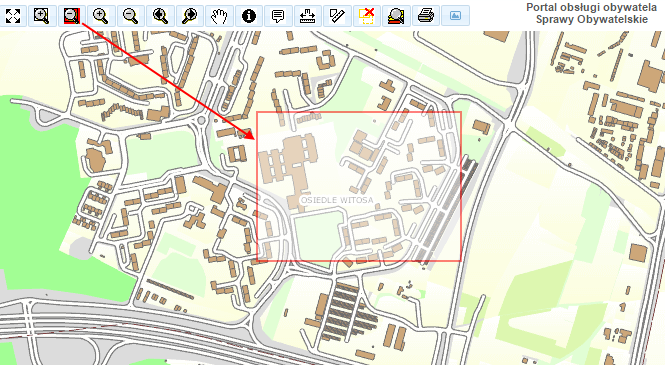Image resolution: width=665 pixels, height=365 pixels.
Task: Select the zoom in by rectangle tool
Action: [x=42, y=16]
